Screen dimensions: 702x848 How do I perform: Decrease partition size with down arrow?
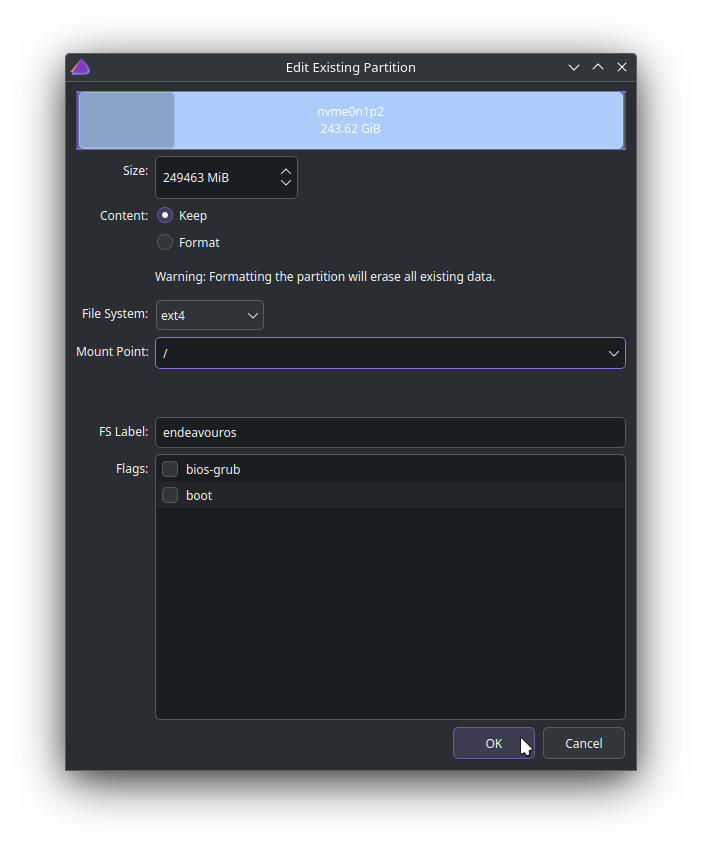[x=286, y=183]
